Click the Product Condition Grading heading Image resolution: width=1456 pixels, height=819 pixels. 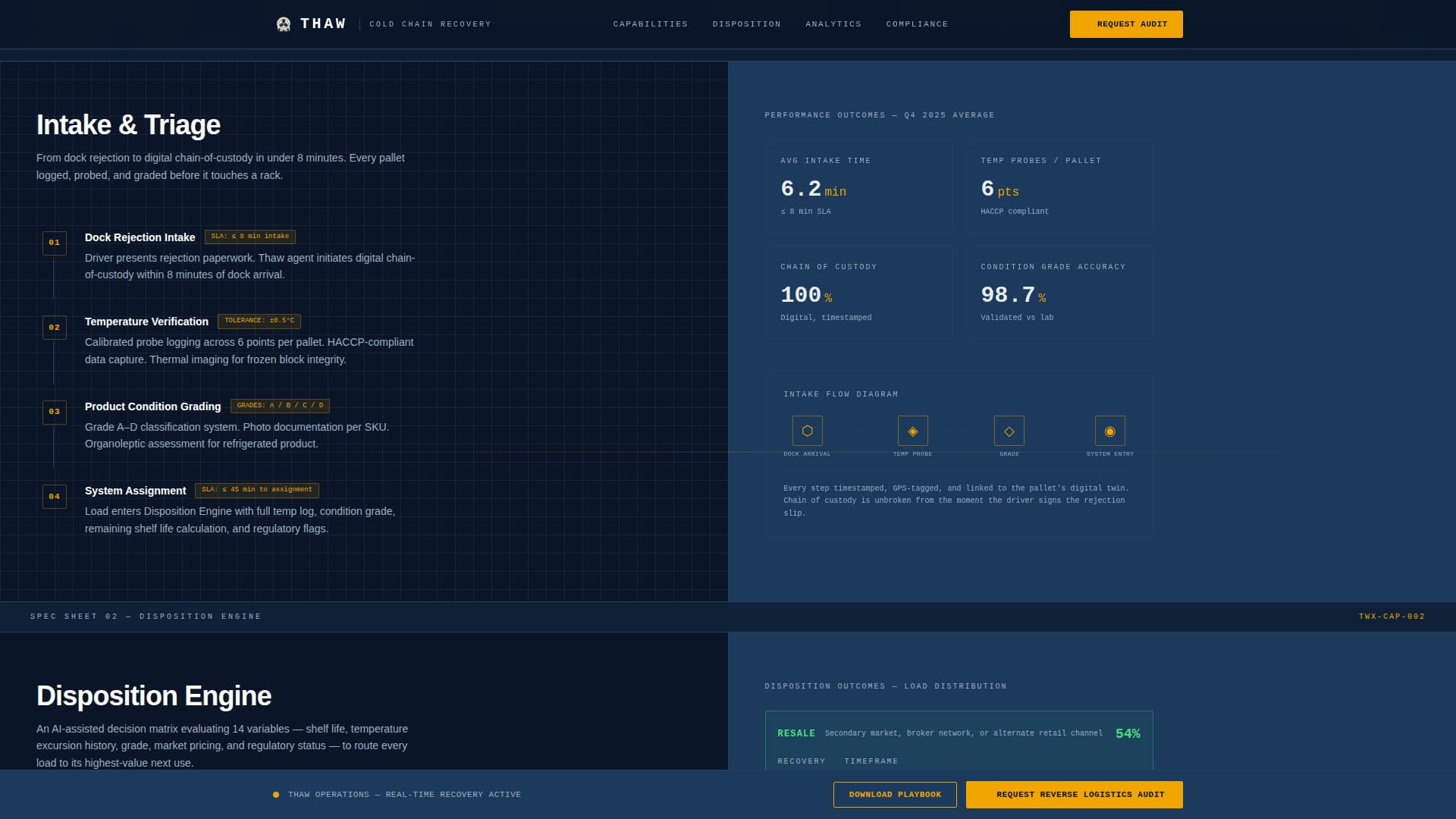coord(152,406)
